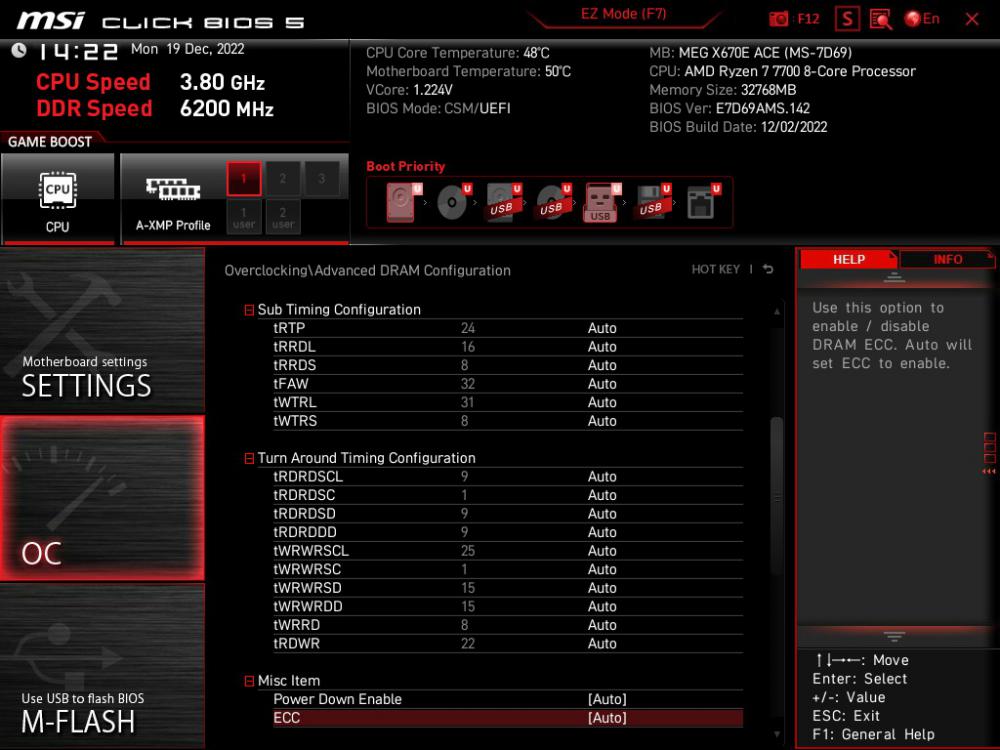
Task: Select the tRTP Auto field
Action: (602, 328)
